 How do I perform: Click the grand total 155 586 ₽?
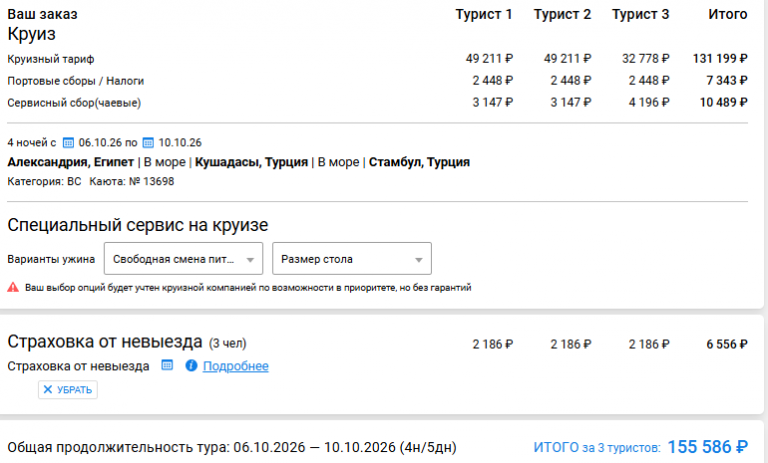click(x=707, y=447)
